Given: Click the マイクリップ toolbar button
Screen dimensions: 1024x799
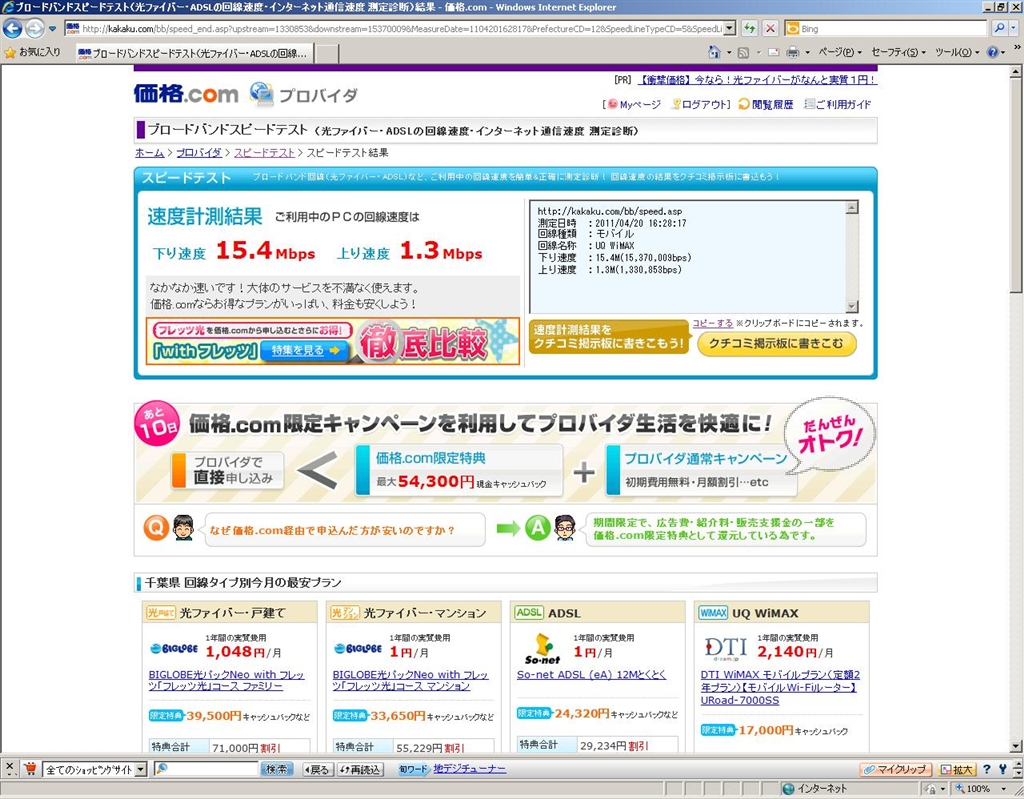Looking at the screenshot, I should click(x=896, y=770).
